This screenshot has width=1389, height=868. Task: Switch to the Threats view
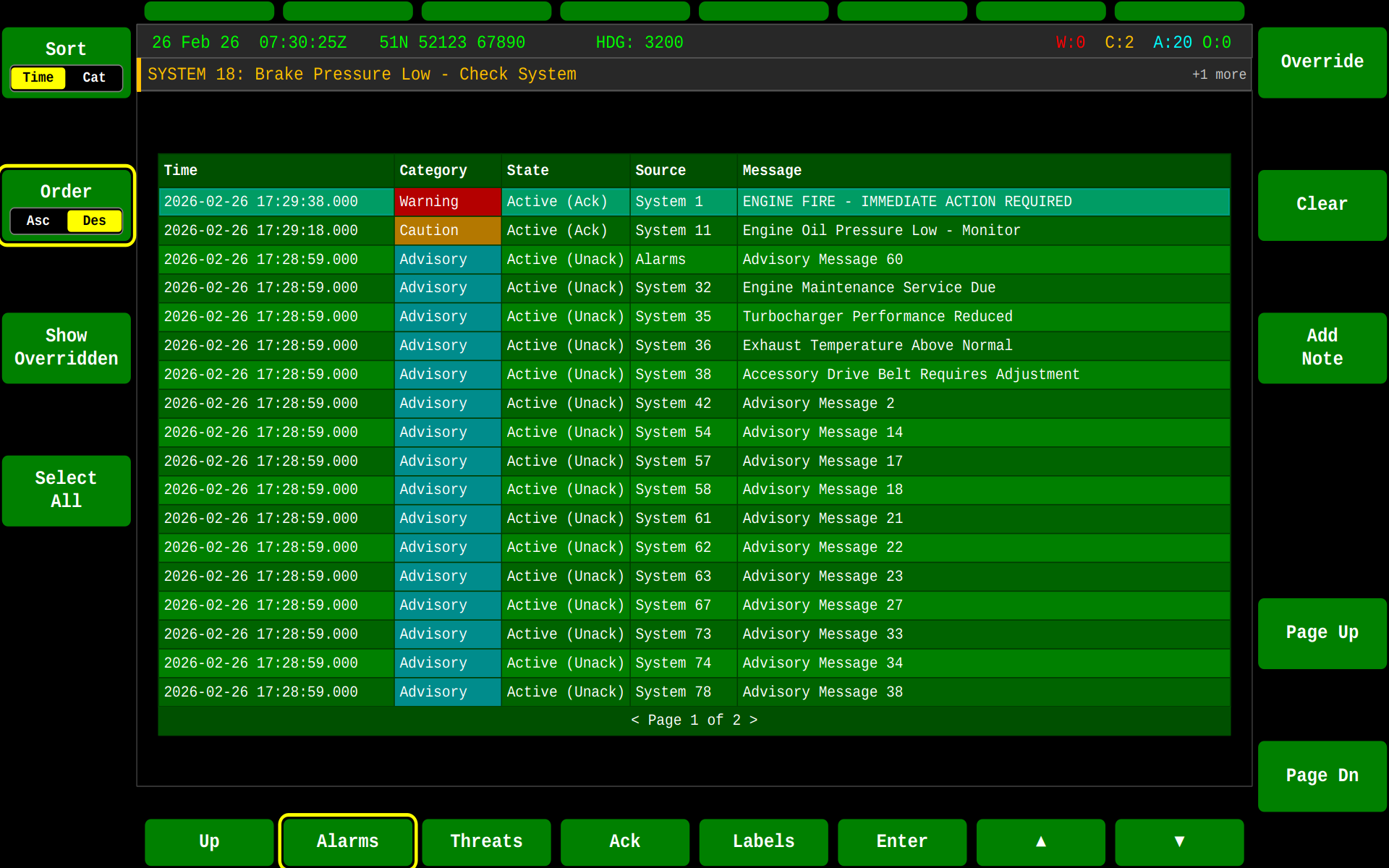tap(486, 841)
